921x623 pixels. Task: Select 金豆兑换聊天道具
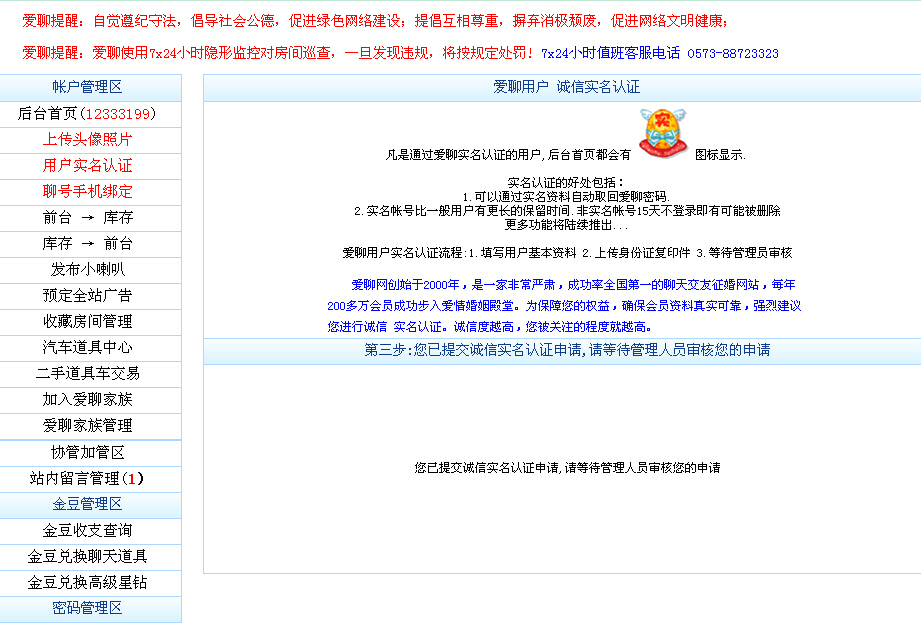87,557
